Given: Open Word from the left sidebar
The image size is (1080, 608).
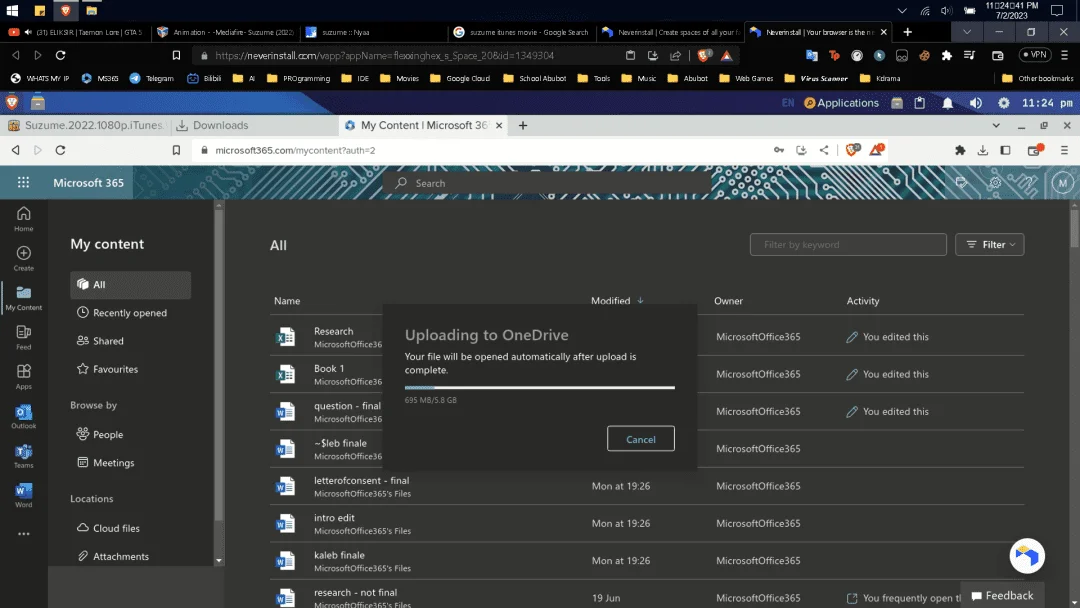Looking at the screenshot, I should pyautogui.click(x=23, y=494).
